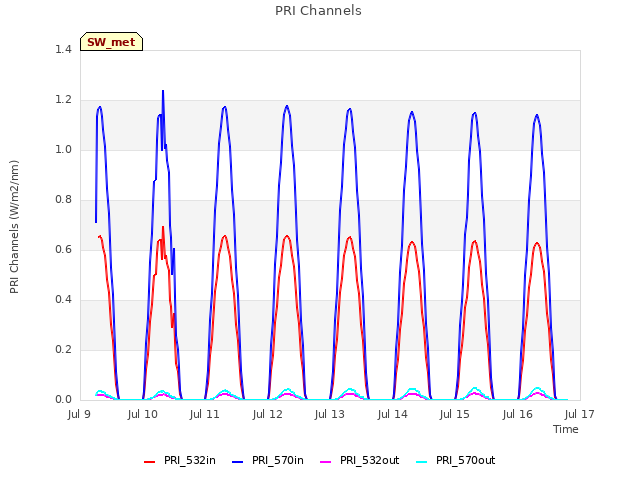Click the 0.2 y-axis tick label

pyautogui.click(x=63, y=349)
